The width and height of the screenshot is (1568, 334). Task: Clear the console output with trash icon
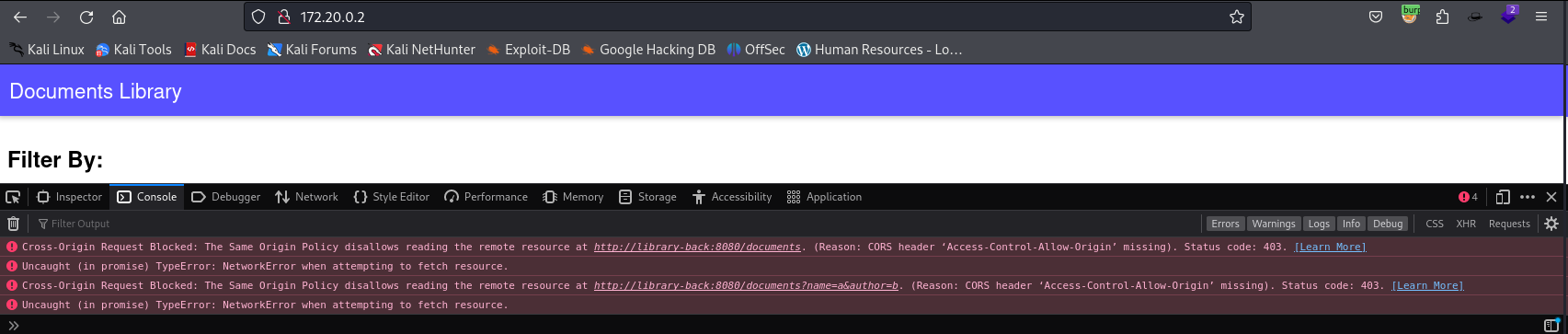point(13,224)
